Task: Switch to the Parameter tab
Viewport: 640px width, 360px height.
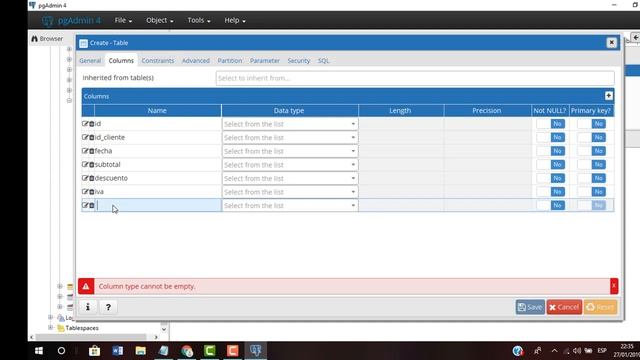Action: click(x=265, y=60)
